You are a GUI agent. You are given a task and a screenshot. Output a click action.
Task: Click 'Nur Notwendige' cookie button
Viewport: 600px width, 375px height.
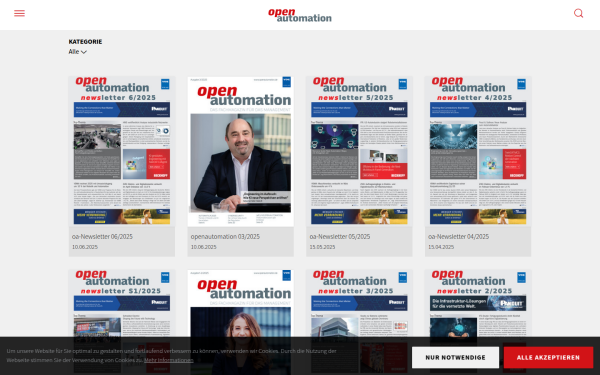coord(455,357)
